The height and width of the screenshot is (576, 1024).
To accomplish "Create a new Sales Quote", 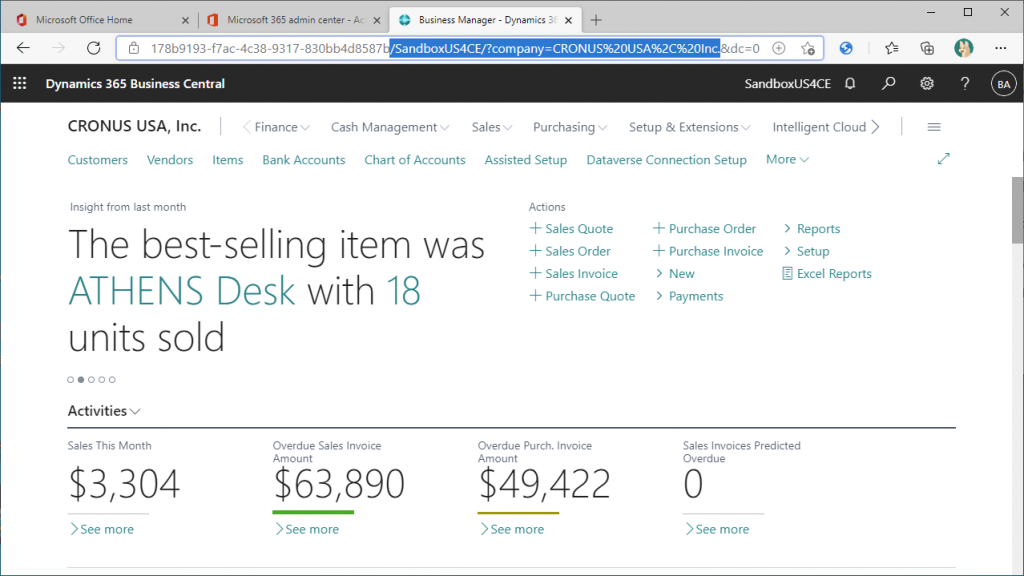I will [571, 229].
